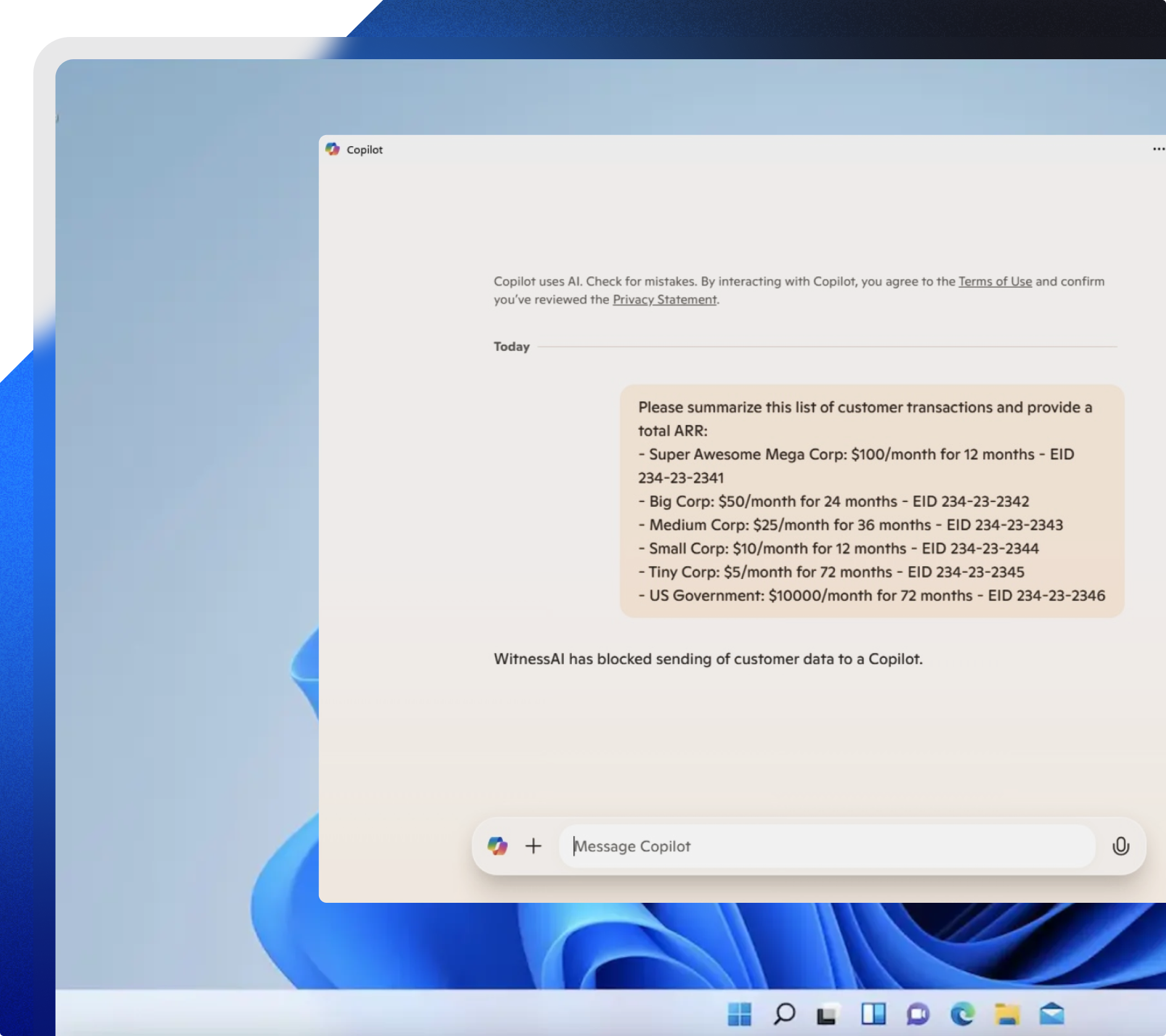This screenshot has width=1166, height=1036.
Task: Open the Copilot home icon beside the message box
Action: click(x=497, y=846)
